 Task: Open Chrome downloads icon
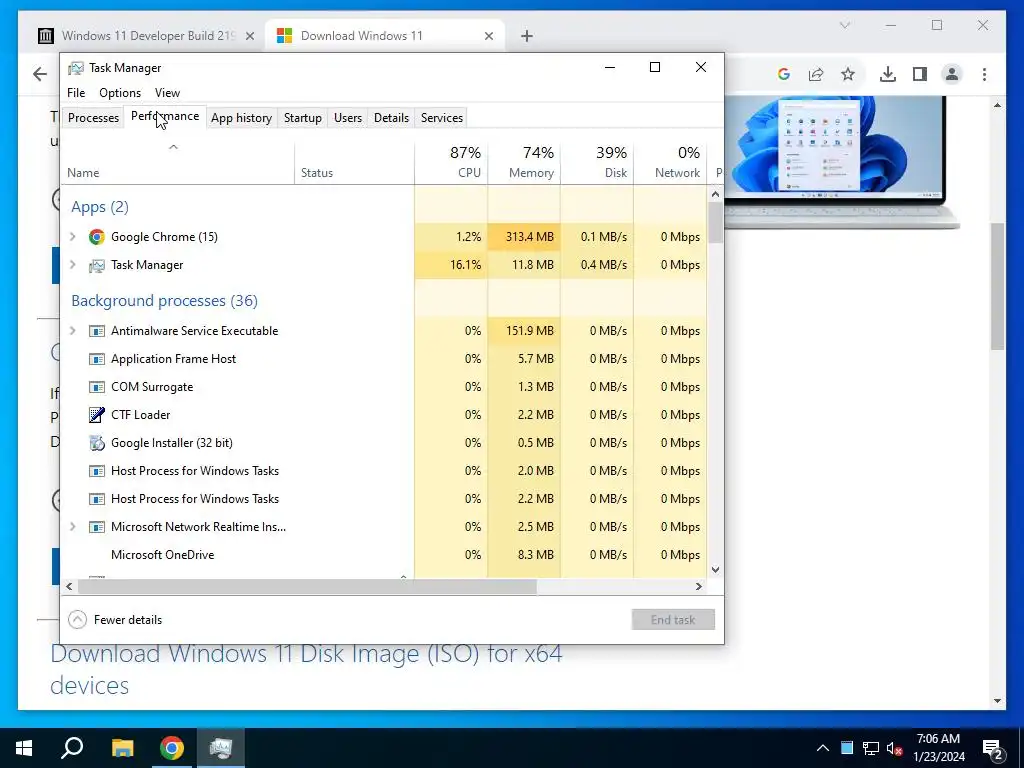coord(888,74)
